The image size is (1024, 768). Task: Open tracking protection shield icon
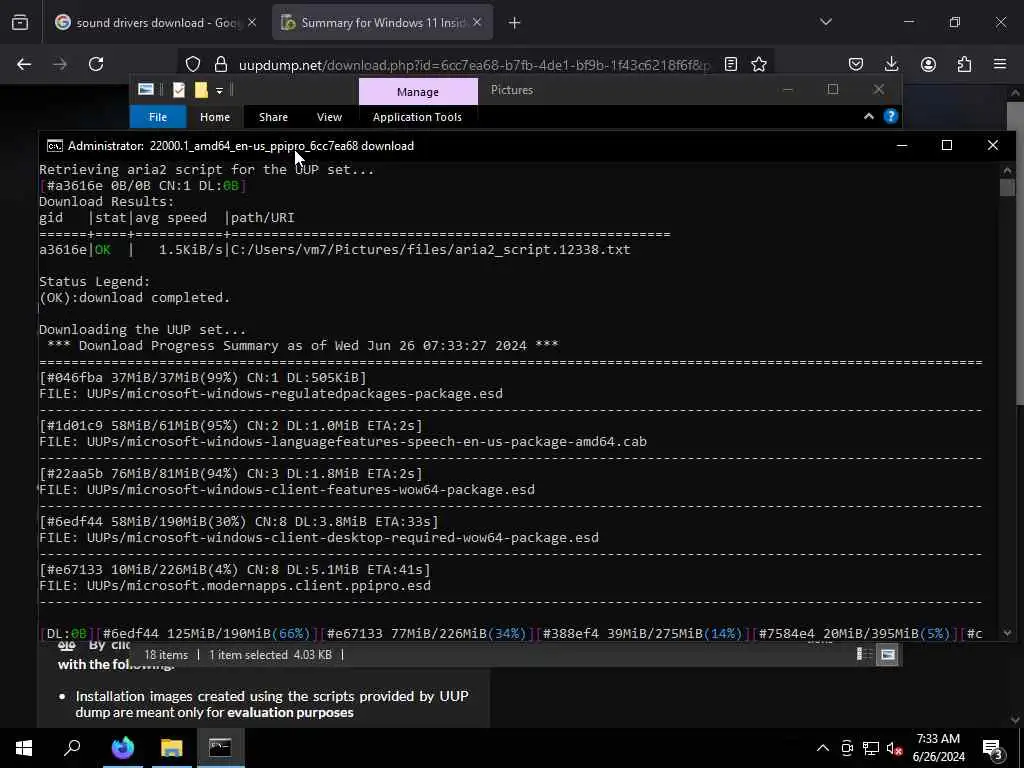193,65
